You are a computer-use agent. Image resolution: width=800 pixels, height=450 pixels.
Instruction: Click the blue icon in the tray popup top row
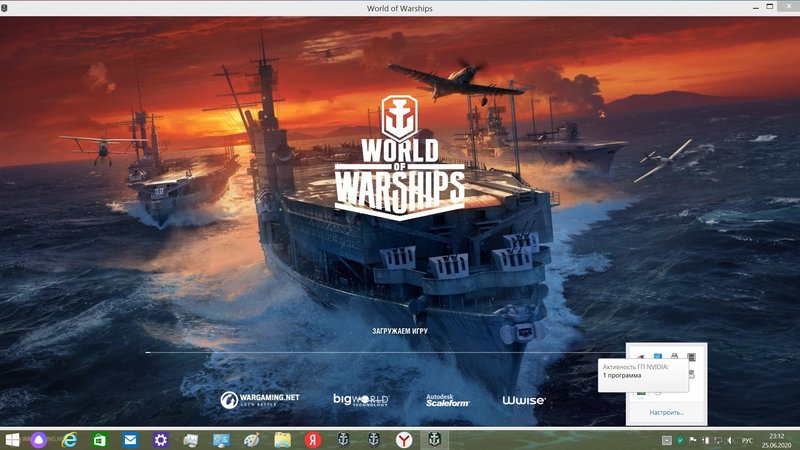(x=658, y=356)
